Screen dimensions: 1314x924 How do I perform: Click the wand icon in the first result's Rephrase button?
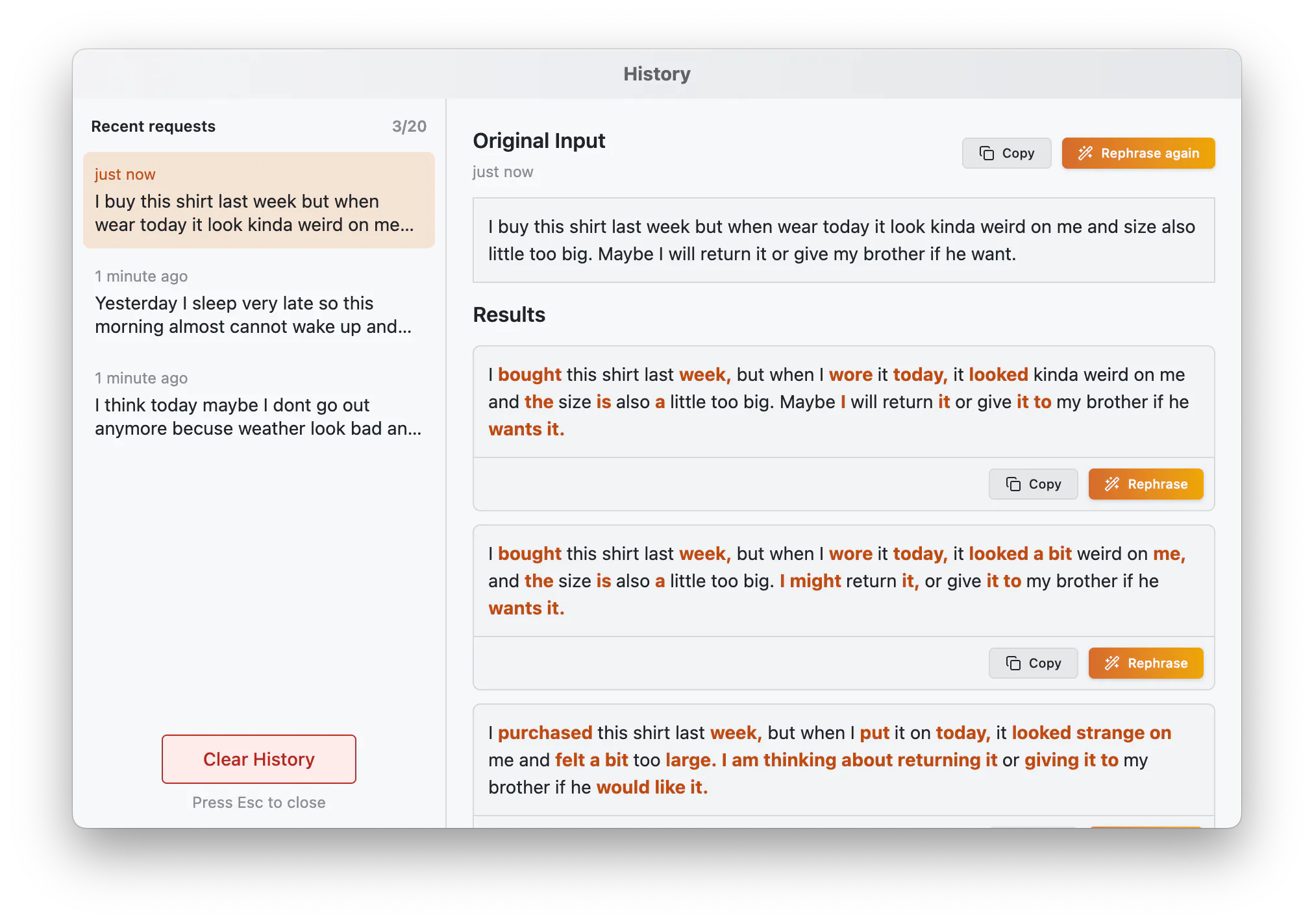tap(1112, 484)
